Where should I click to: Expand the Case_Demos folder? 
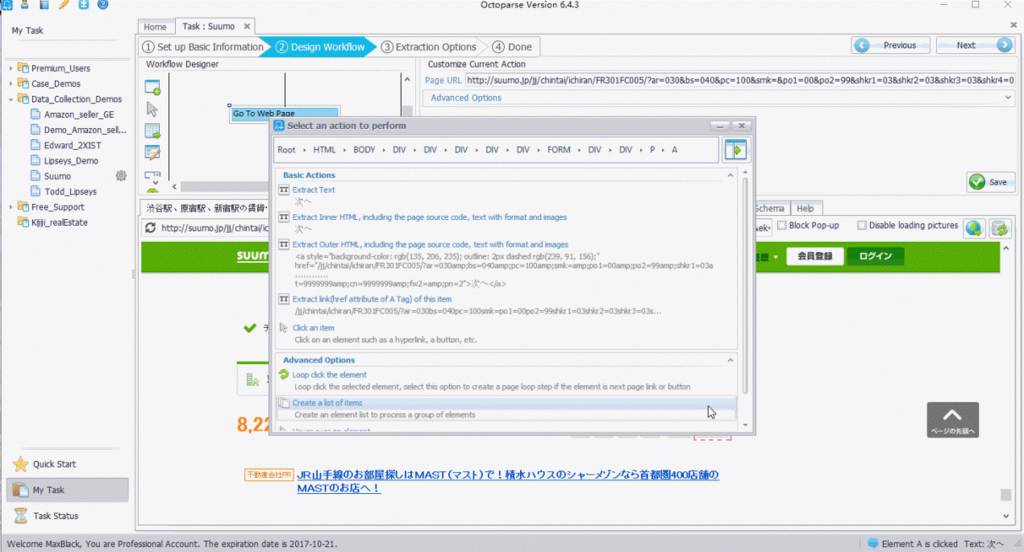click(10, 84)
